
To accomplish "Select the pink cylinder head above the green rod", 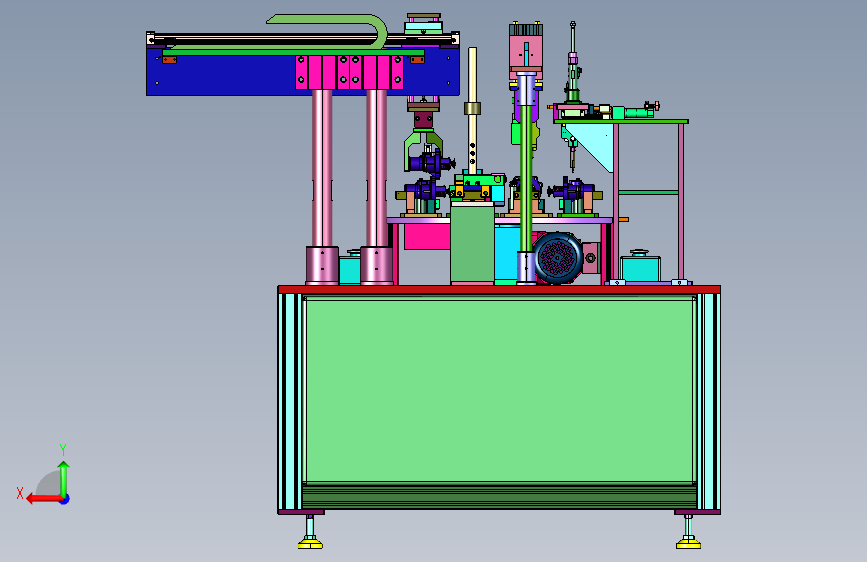I will click(526, 53).
